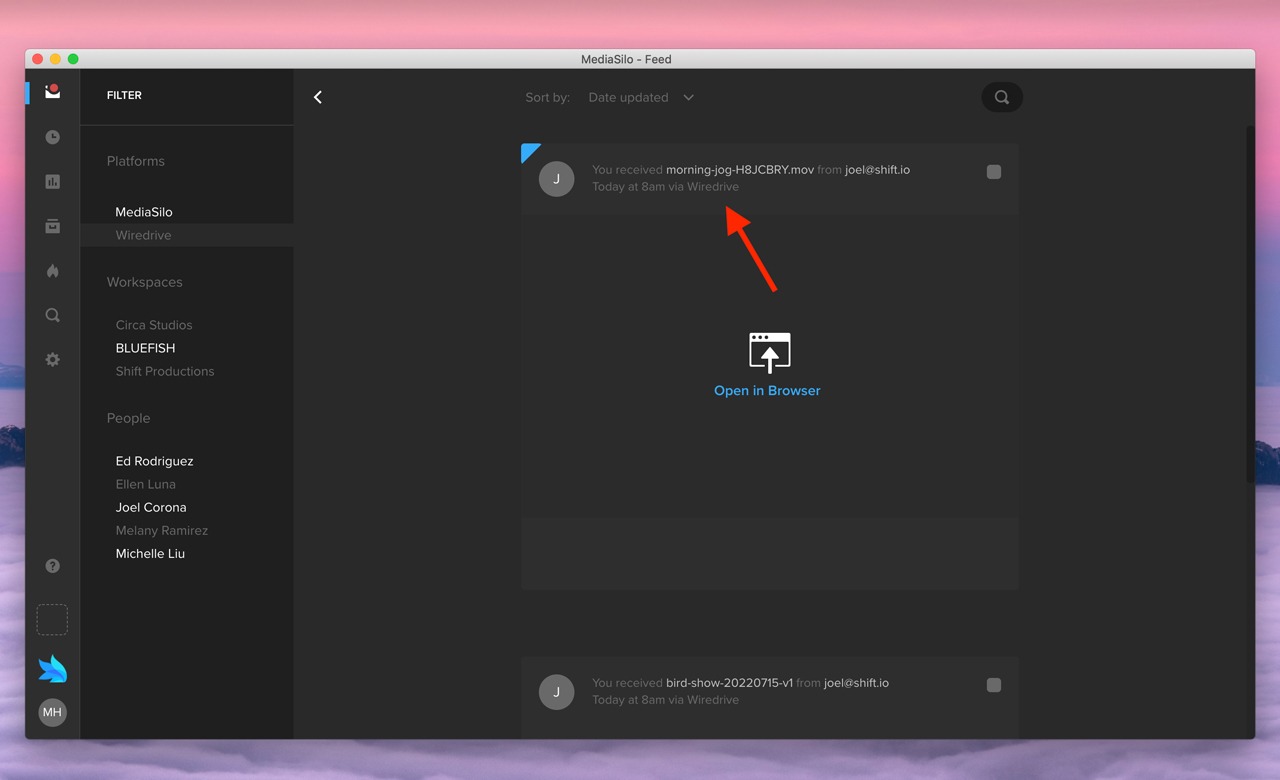The width and height of the screenshot is (1280, 780).
Task: Tick checkbox for bird-show-20220715-v1
Action: click(x=994, y=685)
